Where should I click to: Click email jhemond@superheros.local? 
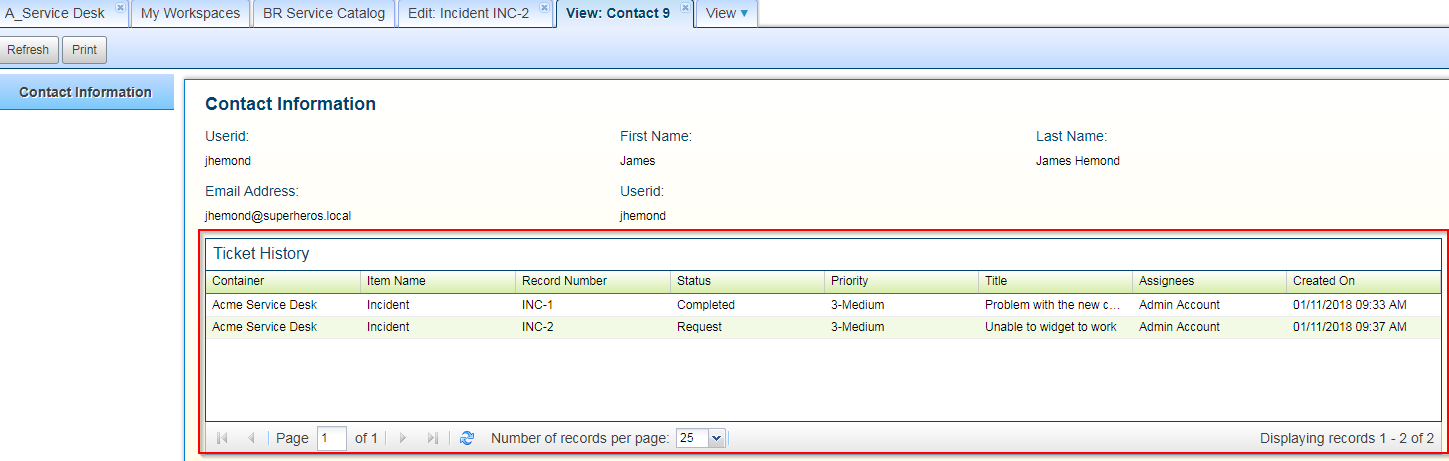[x=278, y=215]
